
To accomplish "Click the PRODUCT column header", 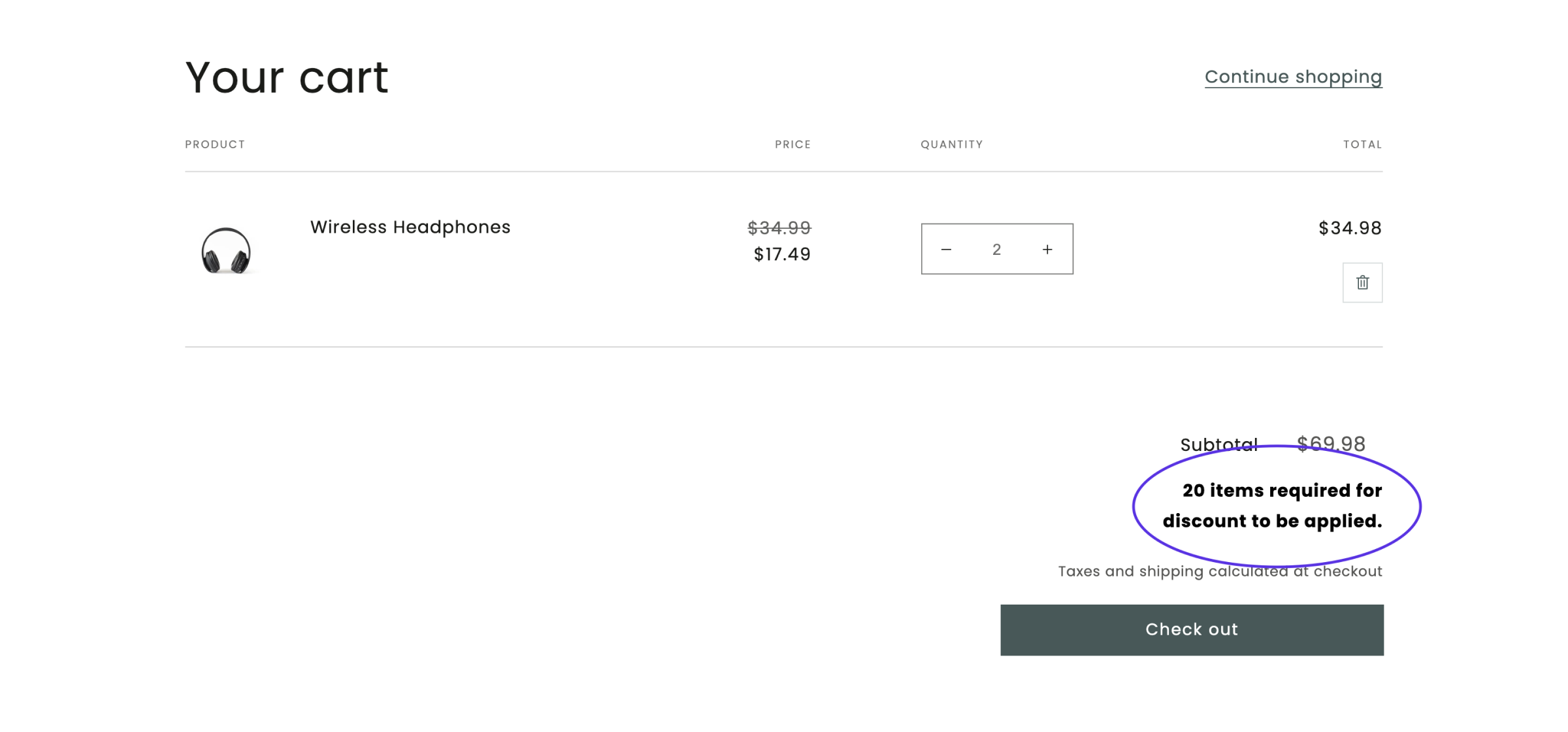I will click(215, 144).
